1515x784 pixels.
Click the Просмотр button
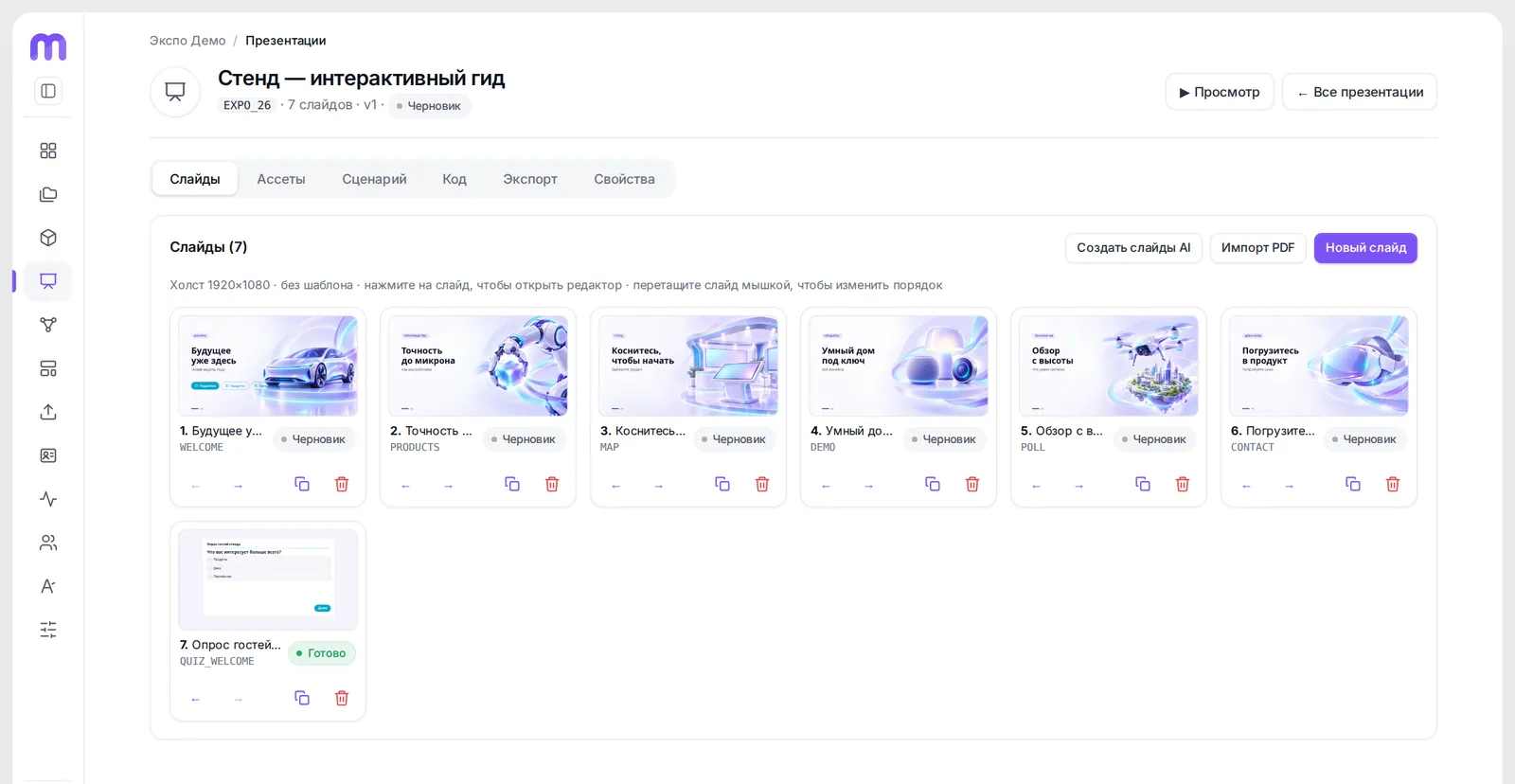coord(1220,92)
